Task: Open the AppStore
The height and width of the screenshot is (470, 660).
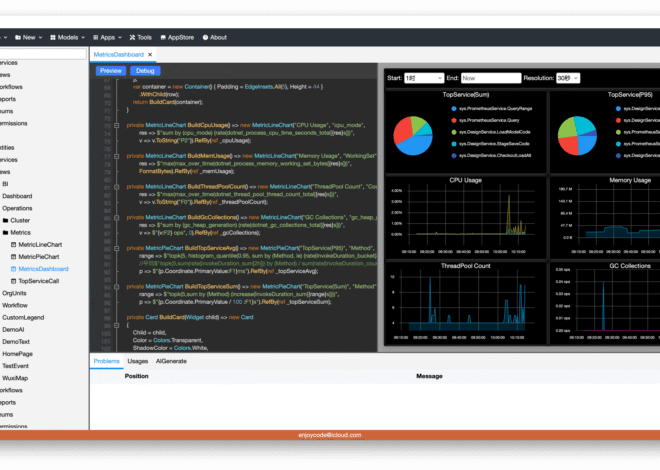Action: [x=177, y=37]
